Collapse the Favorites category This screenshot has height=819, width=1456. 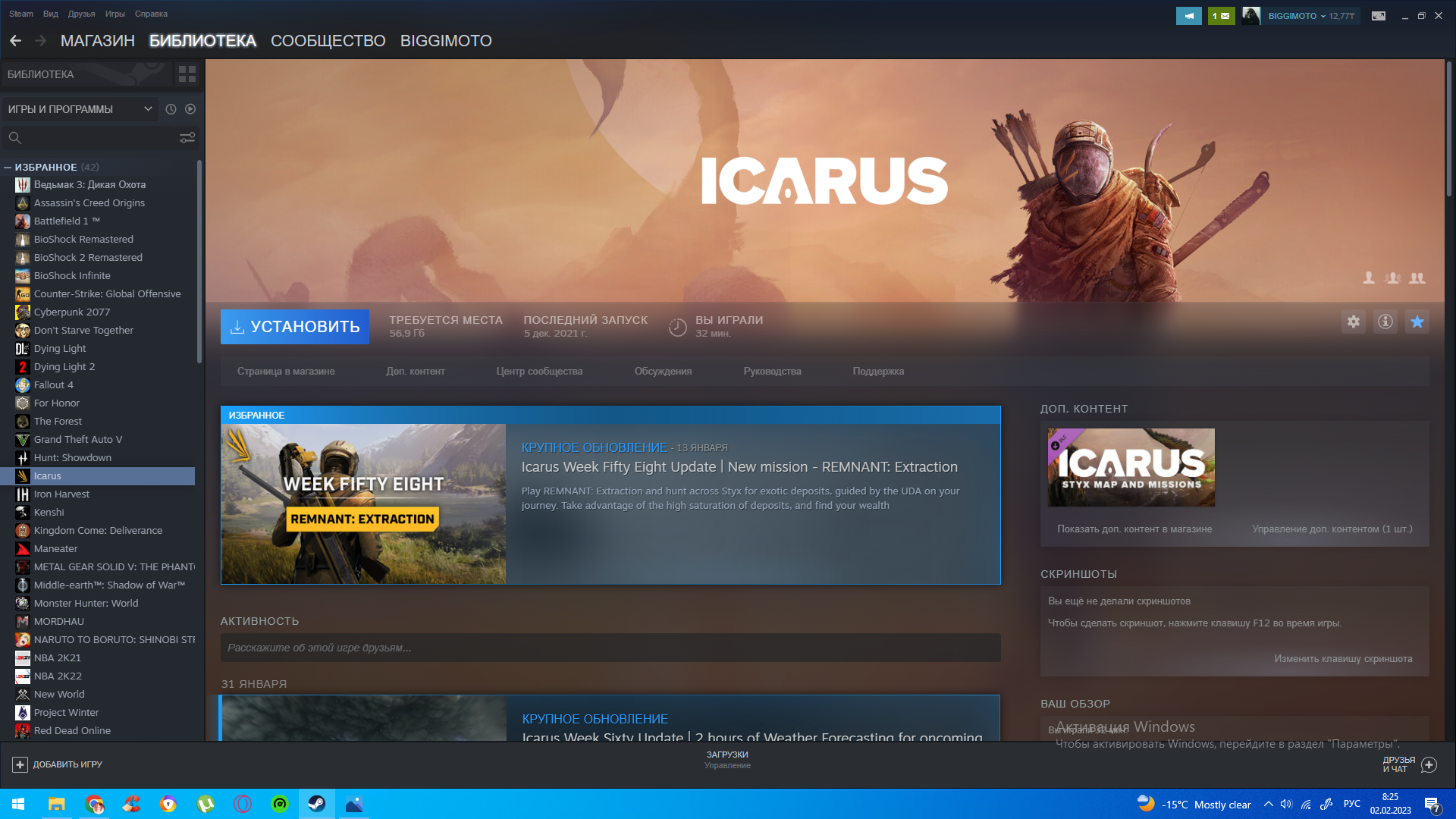(8, 167)
